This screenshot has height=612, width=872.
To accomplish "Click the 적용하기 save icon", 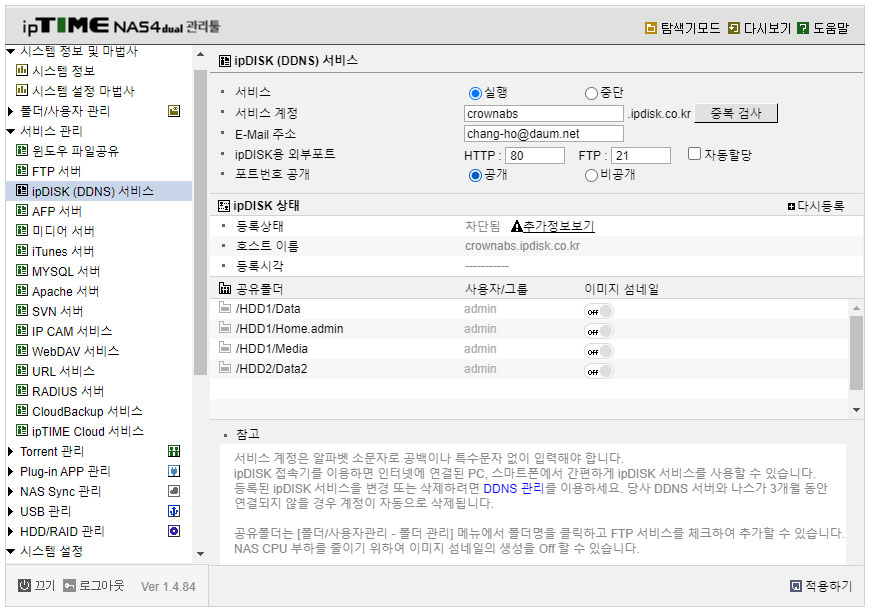I will click(x=796, y=586).
